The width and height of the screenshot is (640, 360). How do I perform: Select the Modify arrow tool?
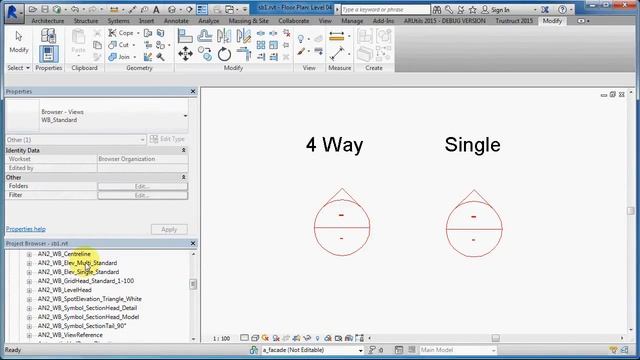(x=19, y=42)
